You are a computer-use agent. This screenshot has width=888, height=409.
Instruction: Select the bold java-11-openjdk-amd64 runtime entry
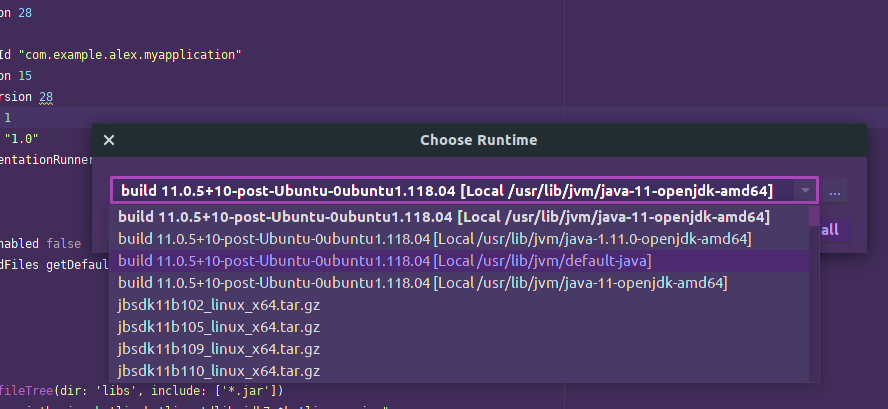point(459,217)
